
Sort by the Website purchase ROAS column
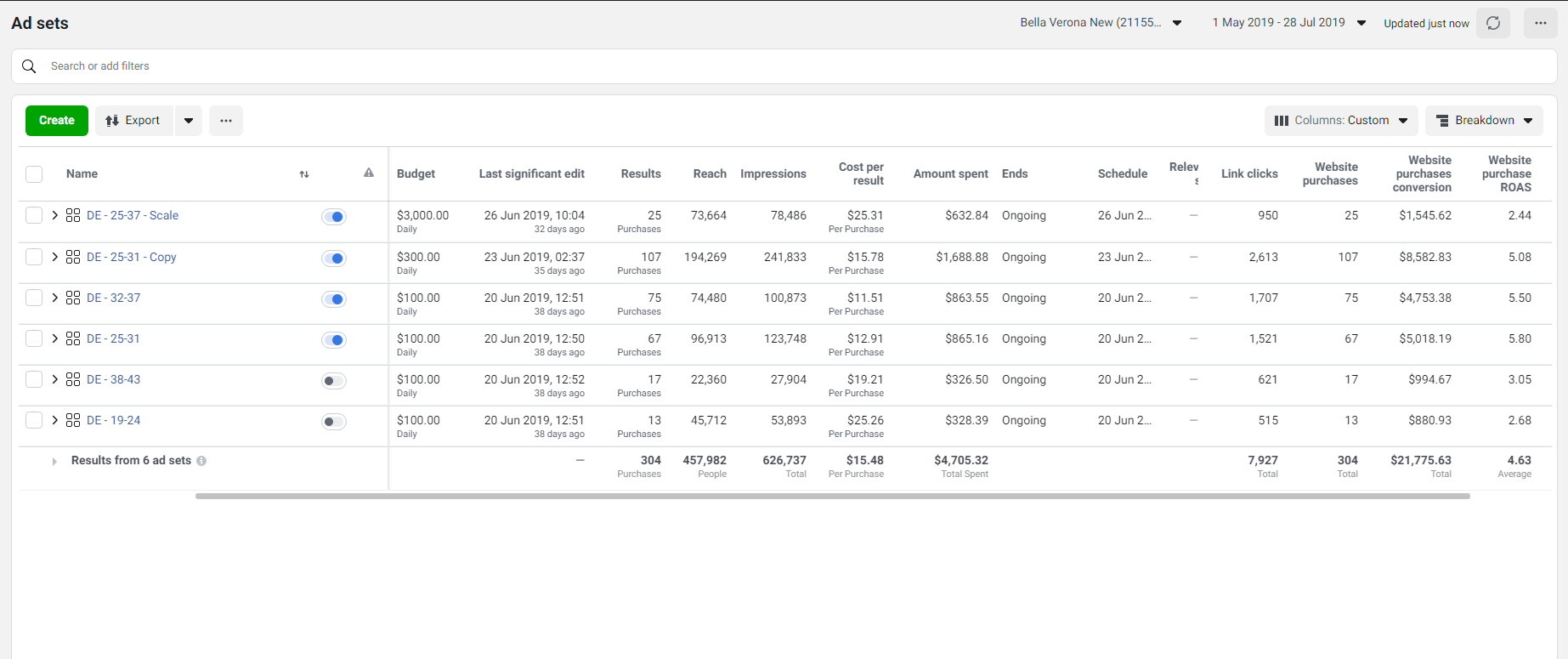tap(1507, 173)
